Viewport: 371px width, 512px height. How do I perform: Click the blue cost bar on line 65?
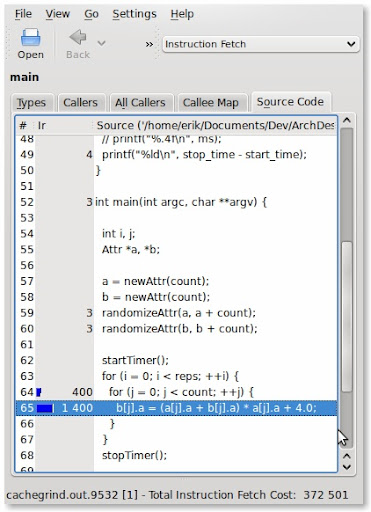click(45, 408)
